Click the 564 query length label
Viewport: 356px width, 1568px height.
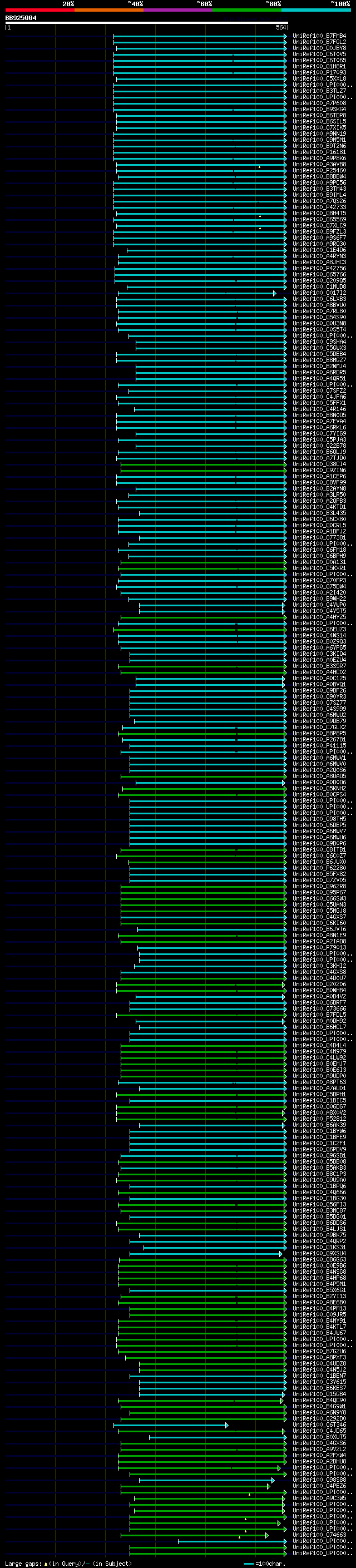tap(280, 27)
